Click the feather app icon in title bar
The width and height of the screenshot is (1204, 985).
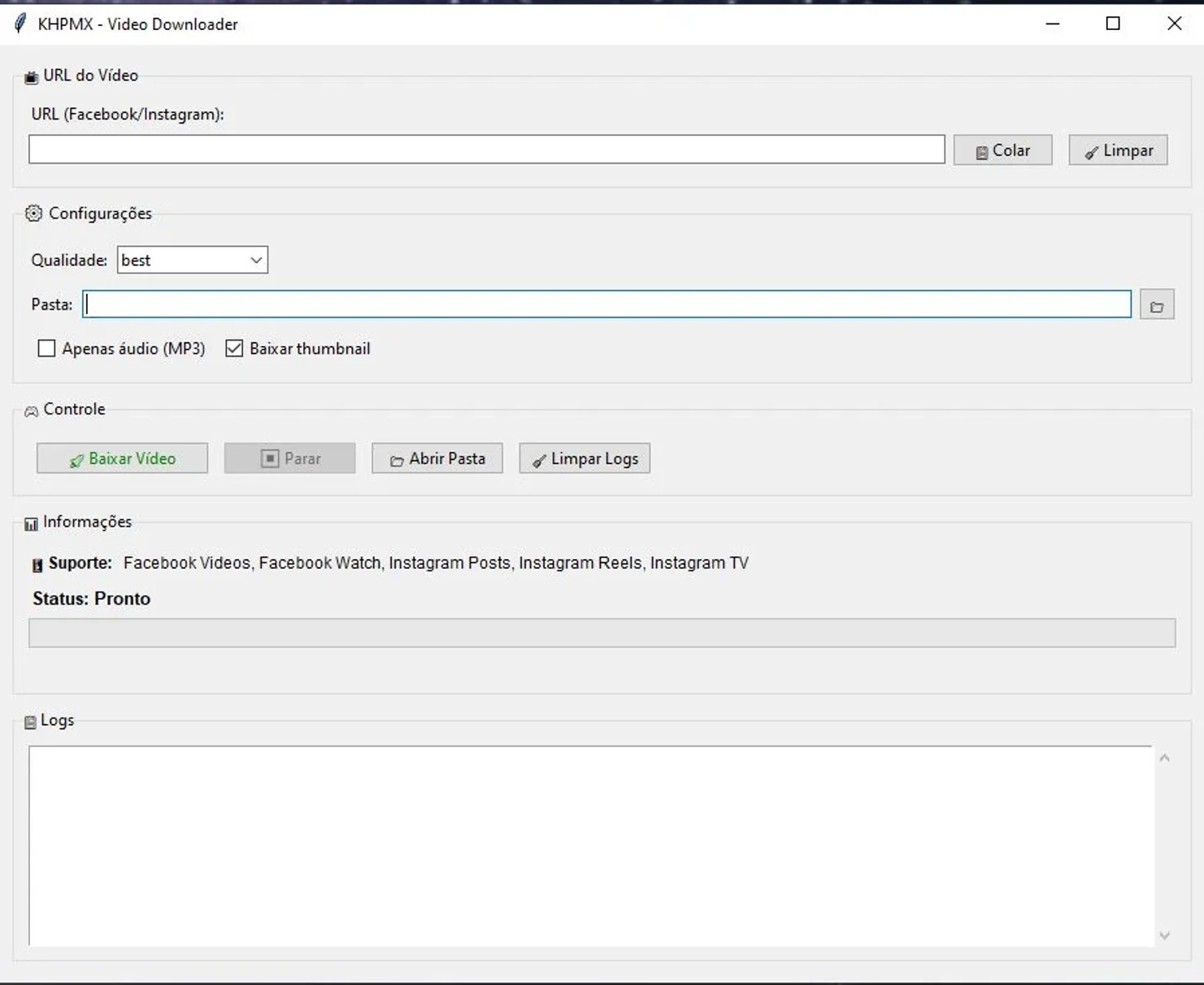click(20, 24)
